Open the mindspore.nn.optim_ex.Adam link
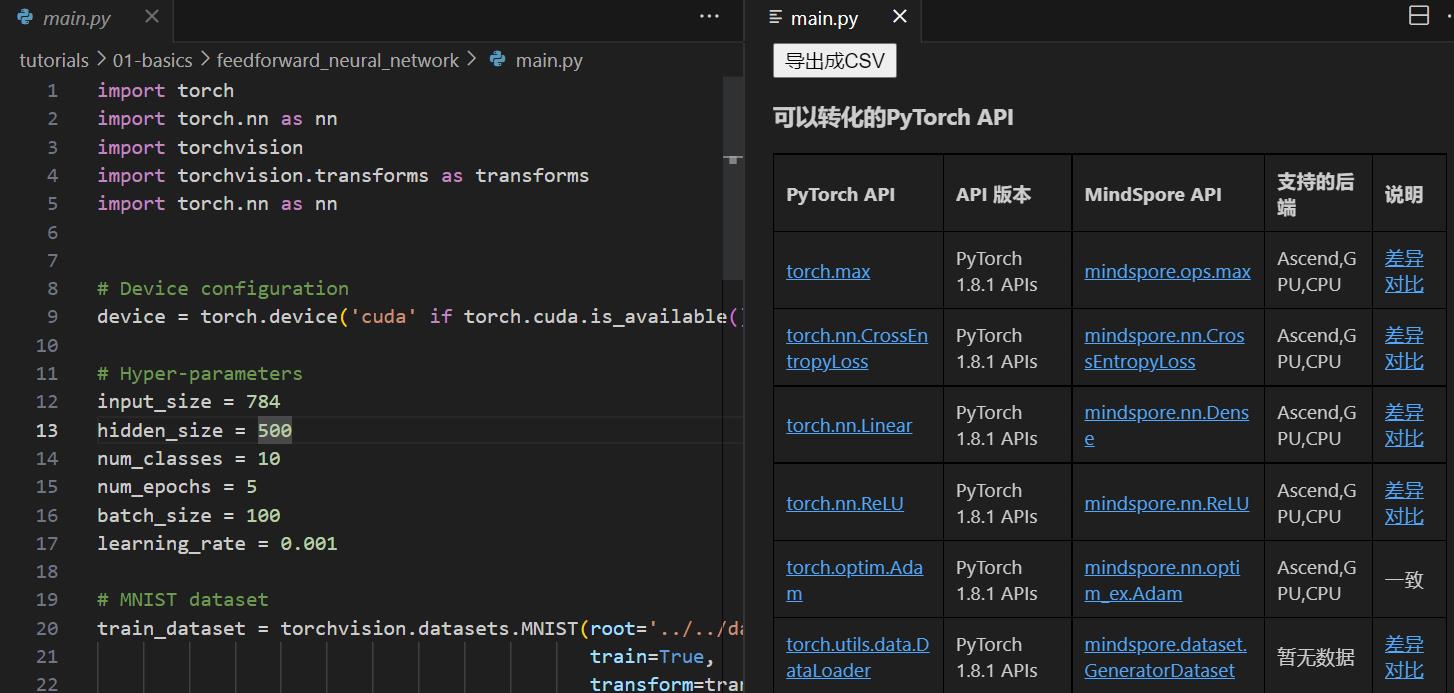 [1162, 580]
